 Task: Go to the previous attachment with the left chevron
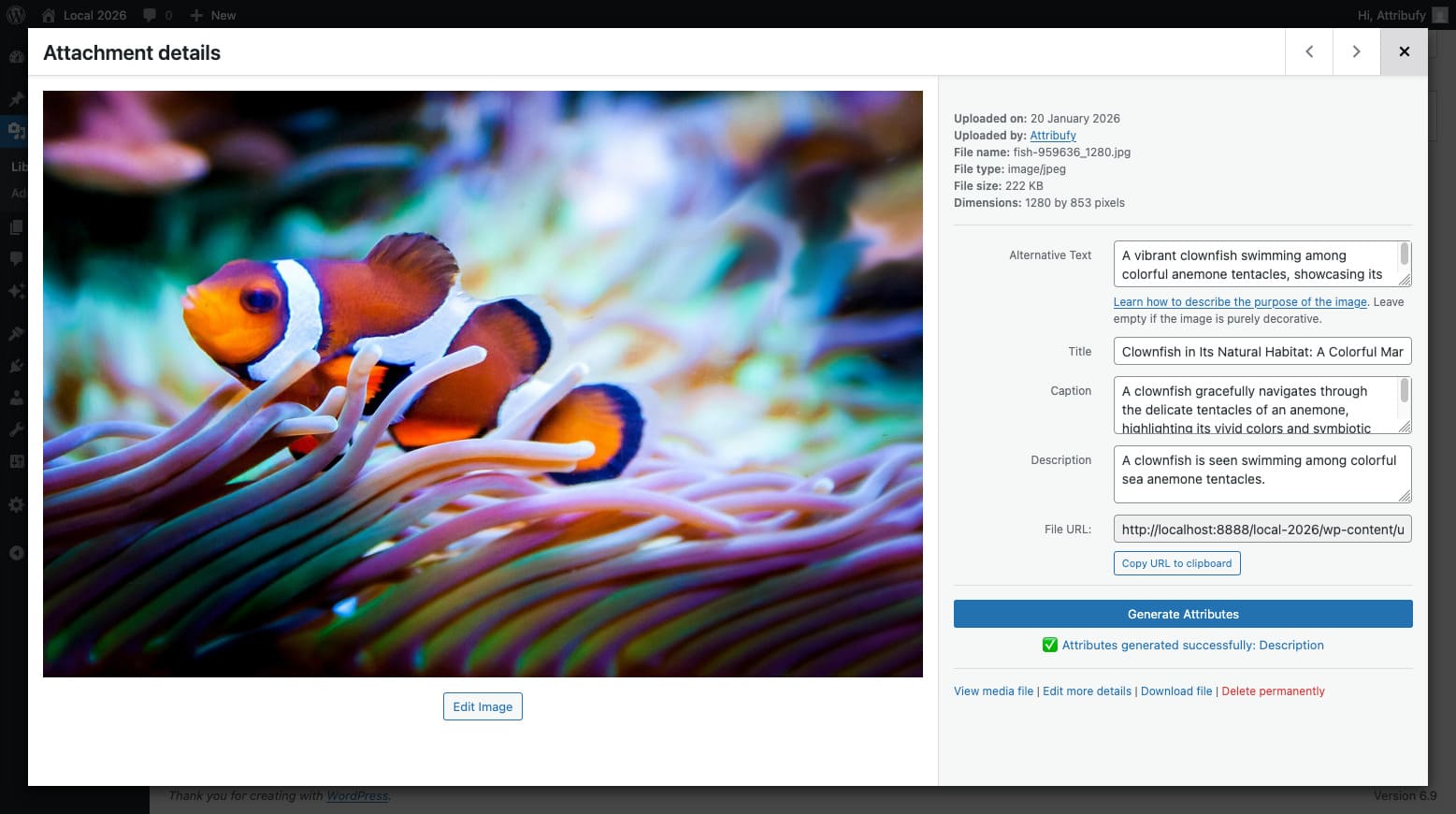click(1308, 51)
